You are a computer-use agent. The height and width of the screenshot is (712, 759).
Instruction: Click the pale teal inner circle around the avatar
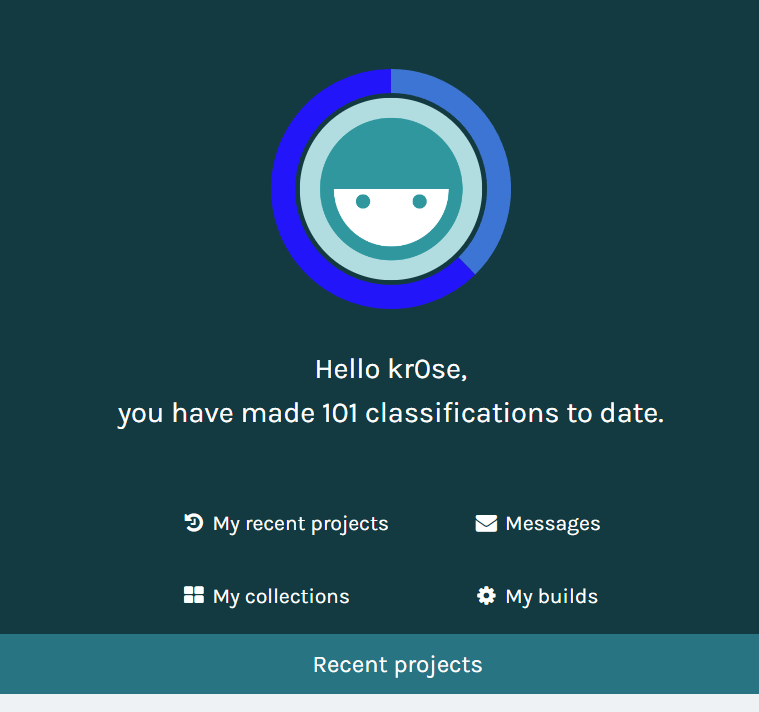click(310, 189)
